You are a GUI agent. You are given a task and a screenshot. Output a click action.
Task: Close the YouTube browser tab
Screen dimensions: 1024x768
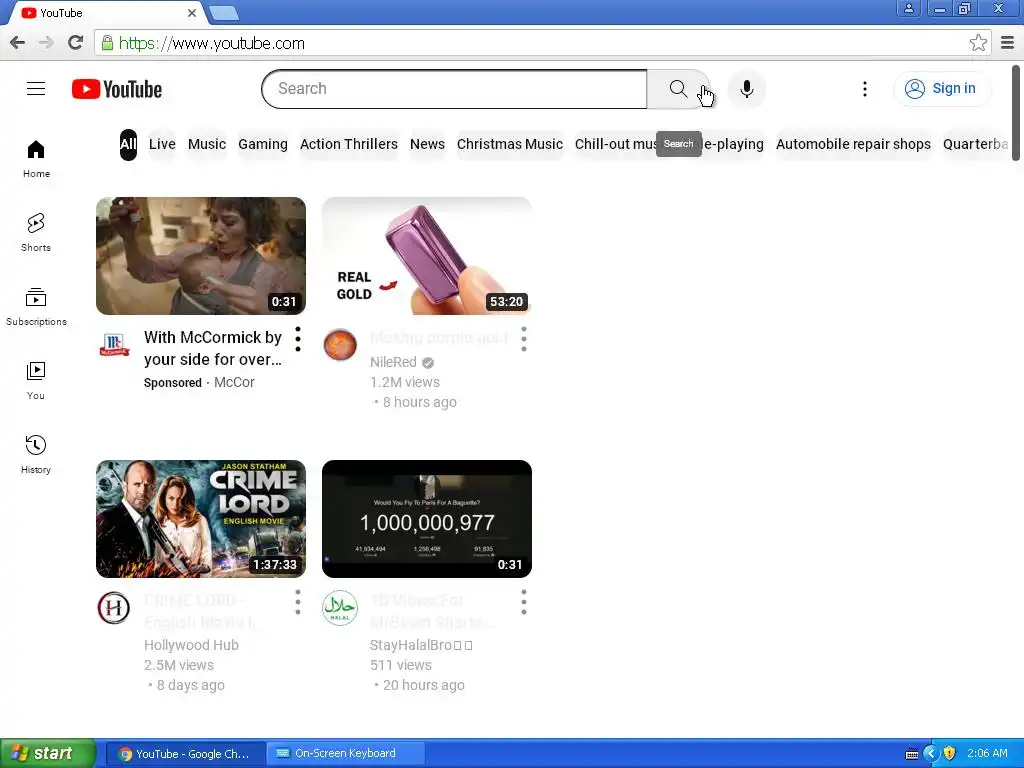pyautogui.click(x=192, y=12)
